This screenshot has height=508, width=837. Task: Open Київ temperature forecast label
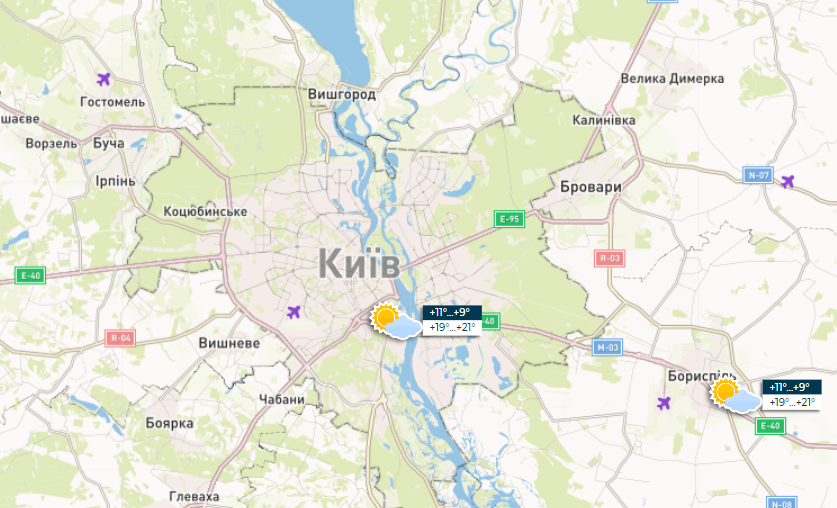[x=452, y=320]
